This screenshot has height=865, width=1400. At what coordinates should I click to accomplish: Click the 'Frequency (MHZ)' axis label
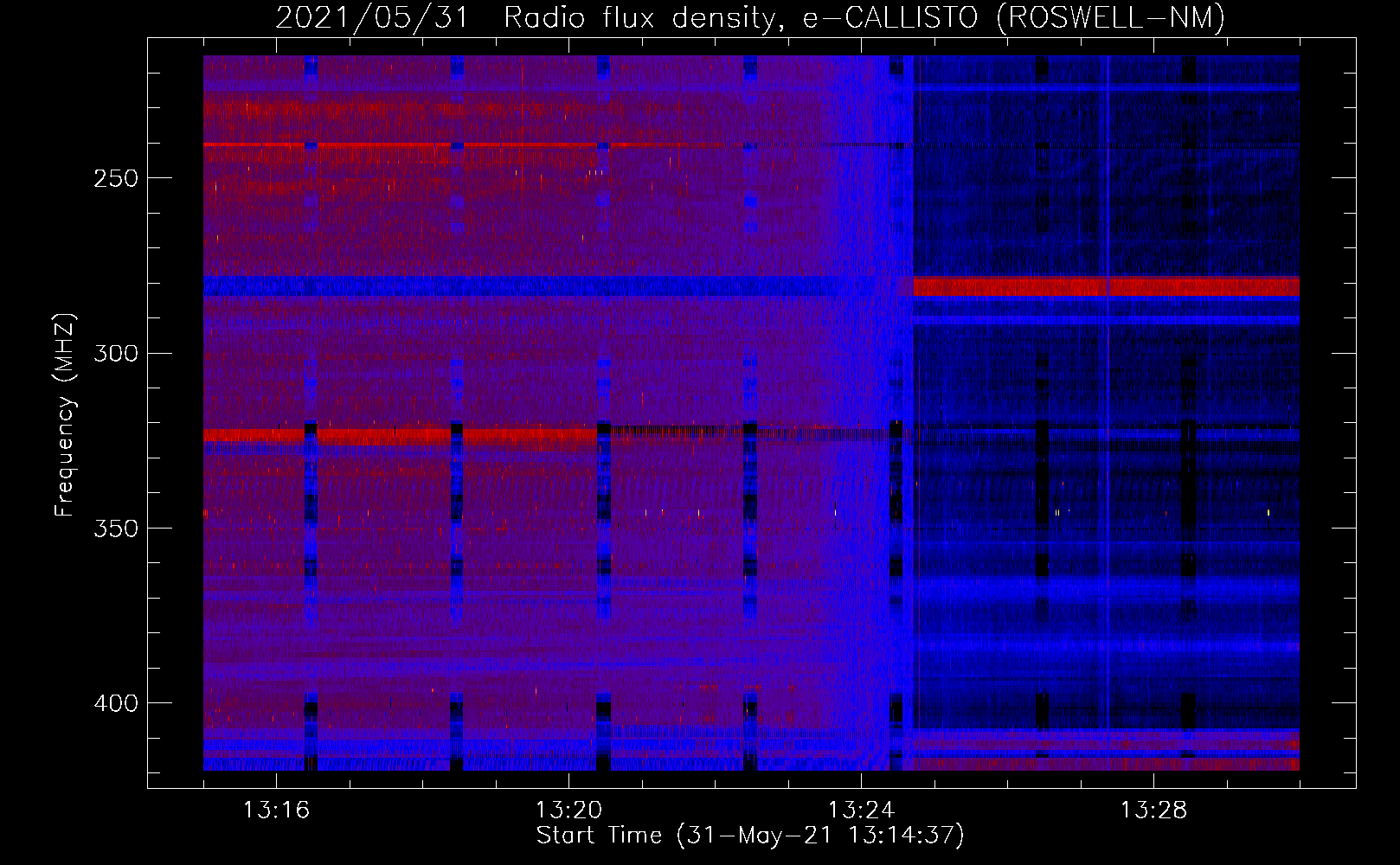pyautogui.click(x=64, y=415)
